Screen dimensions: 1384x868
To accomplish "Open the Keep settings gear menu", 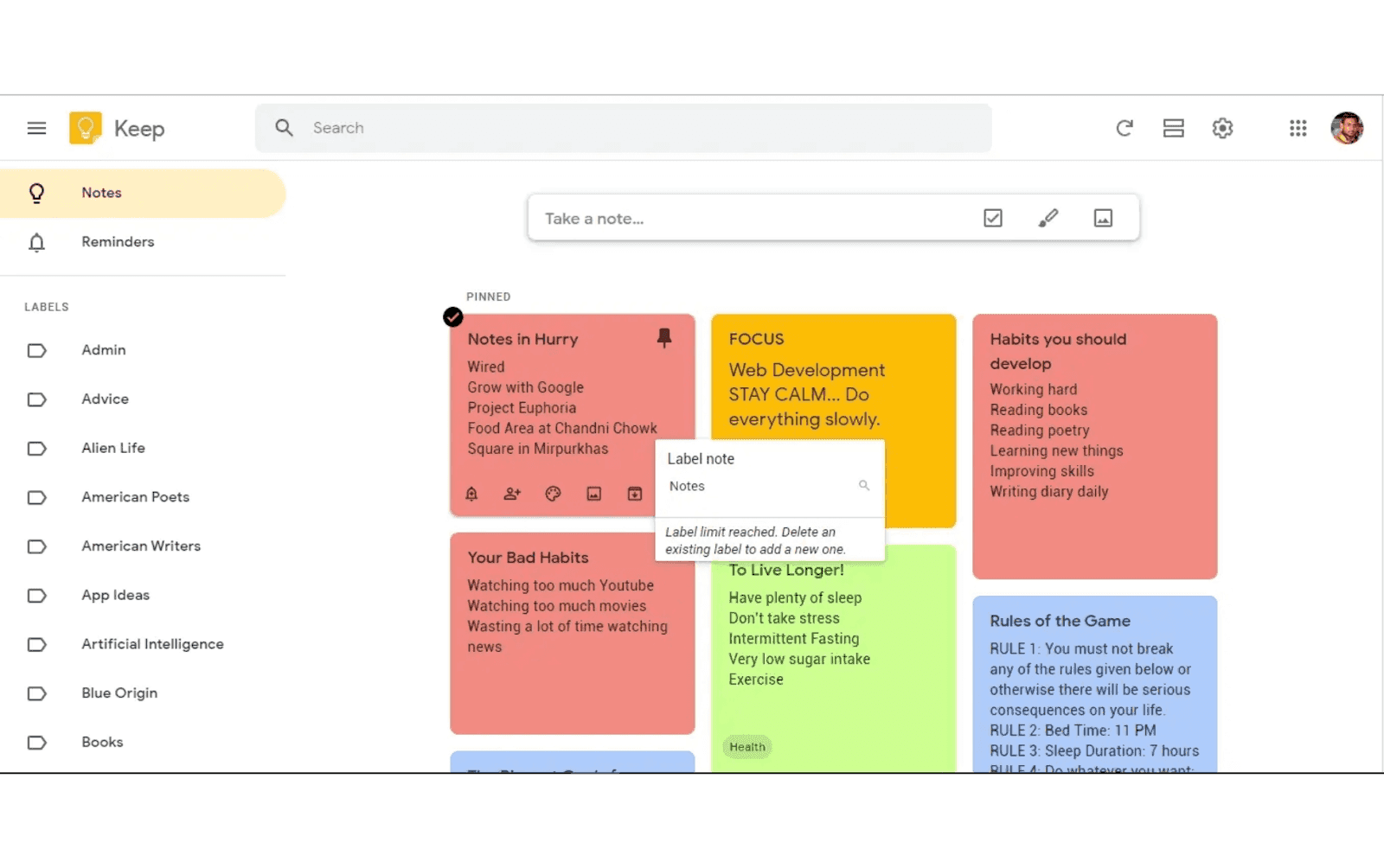I will tap(1222, 128).
